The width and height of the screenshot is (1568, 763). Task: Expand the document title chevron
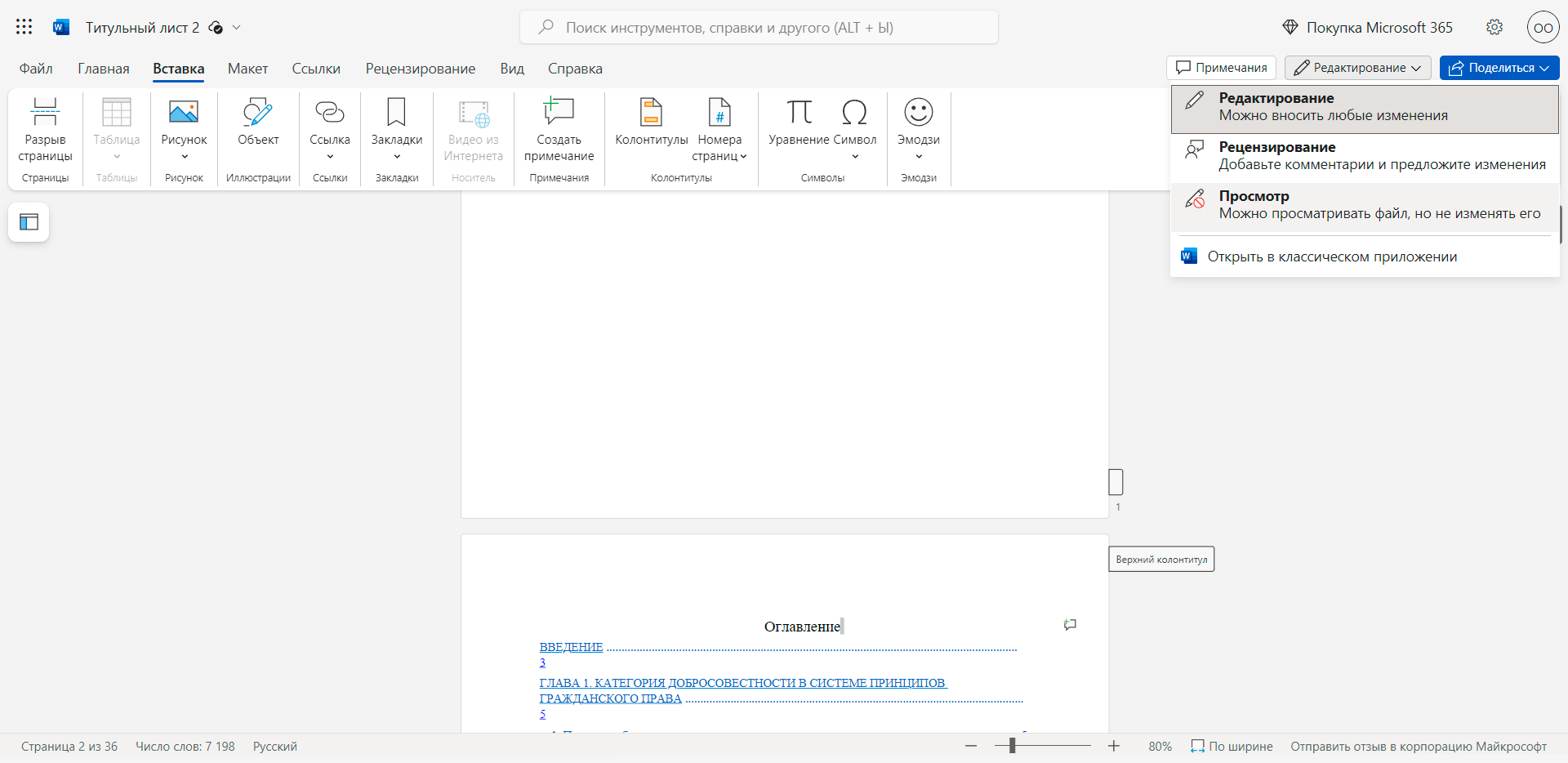click(x=237, y=27)
